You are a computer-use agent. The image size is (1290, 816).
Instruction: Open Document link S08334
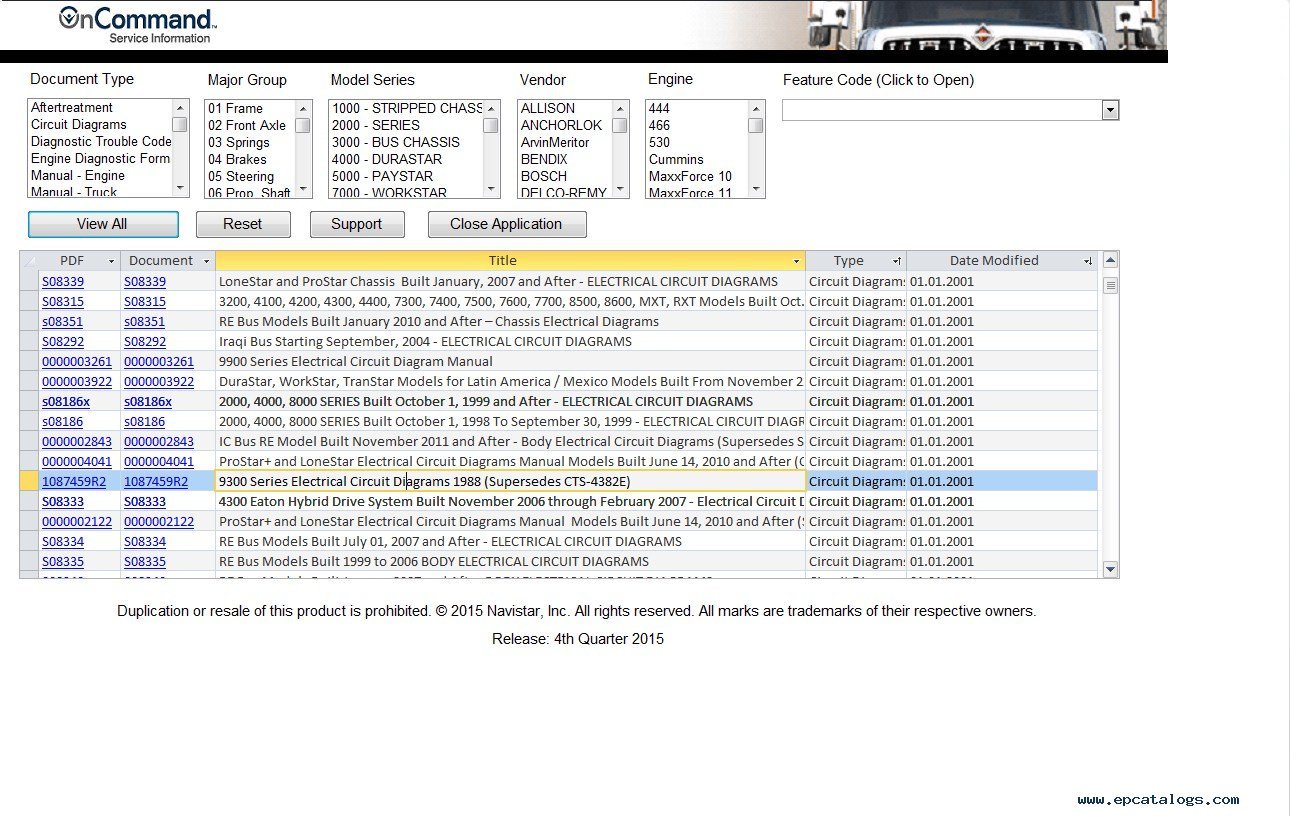145,542
